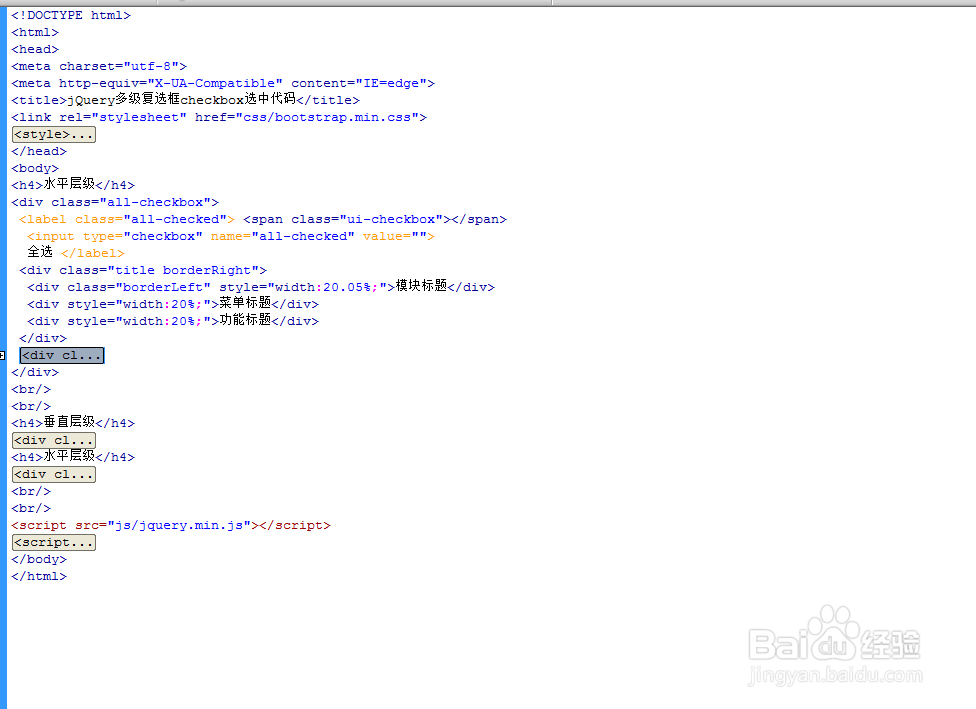The image size is (976, 709).
Task: Click the opening <html> tag line
Action: [x=35, y=32]
